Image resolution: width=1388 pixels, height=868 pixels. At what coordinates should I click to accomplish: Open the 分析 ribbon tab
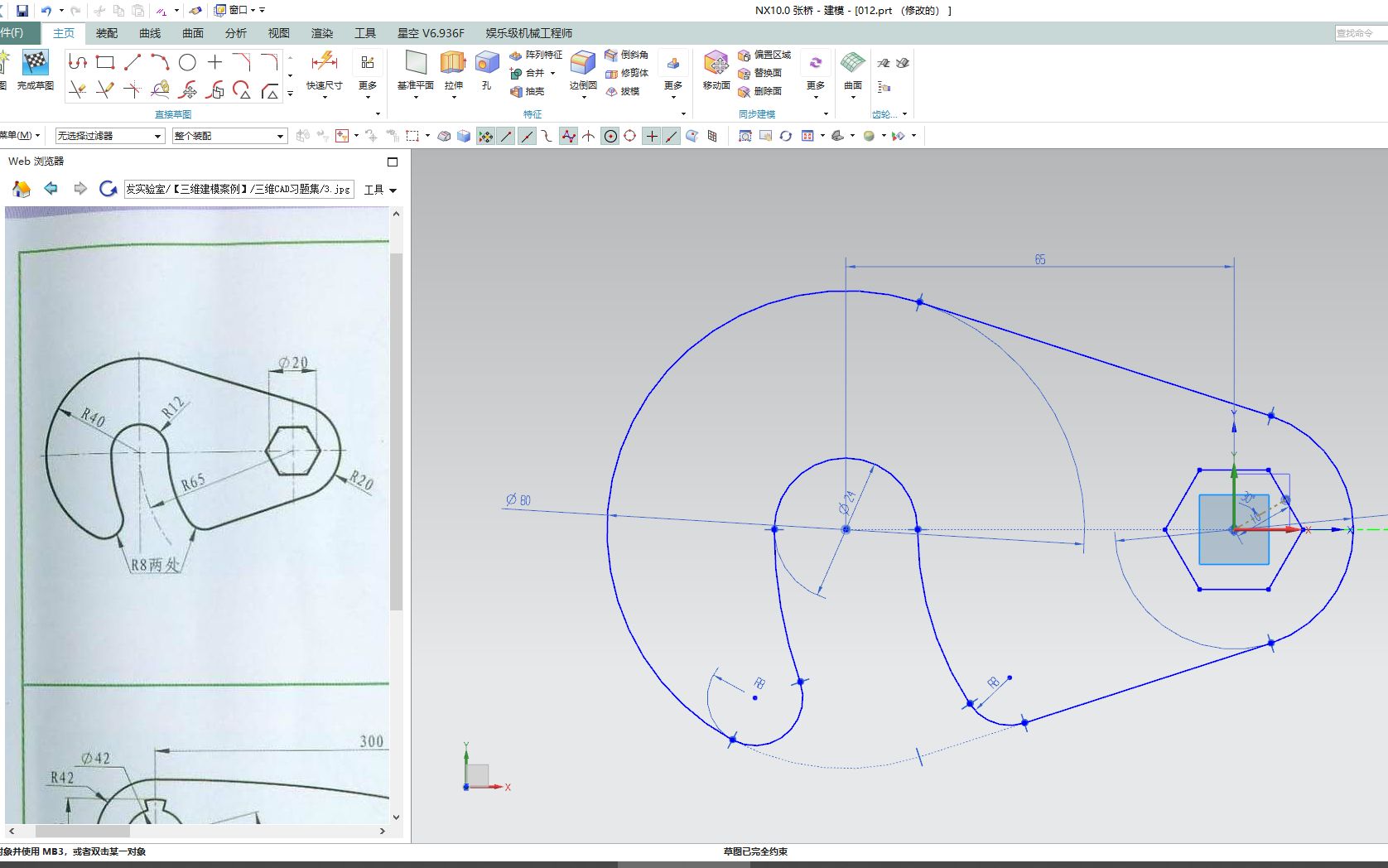[x=236, y=33]
